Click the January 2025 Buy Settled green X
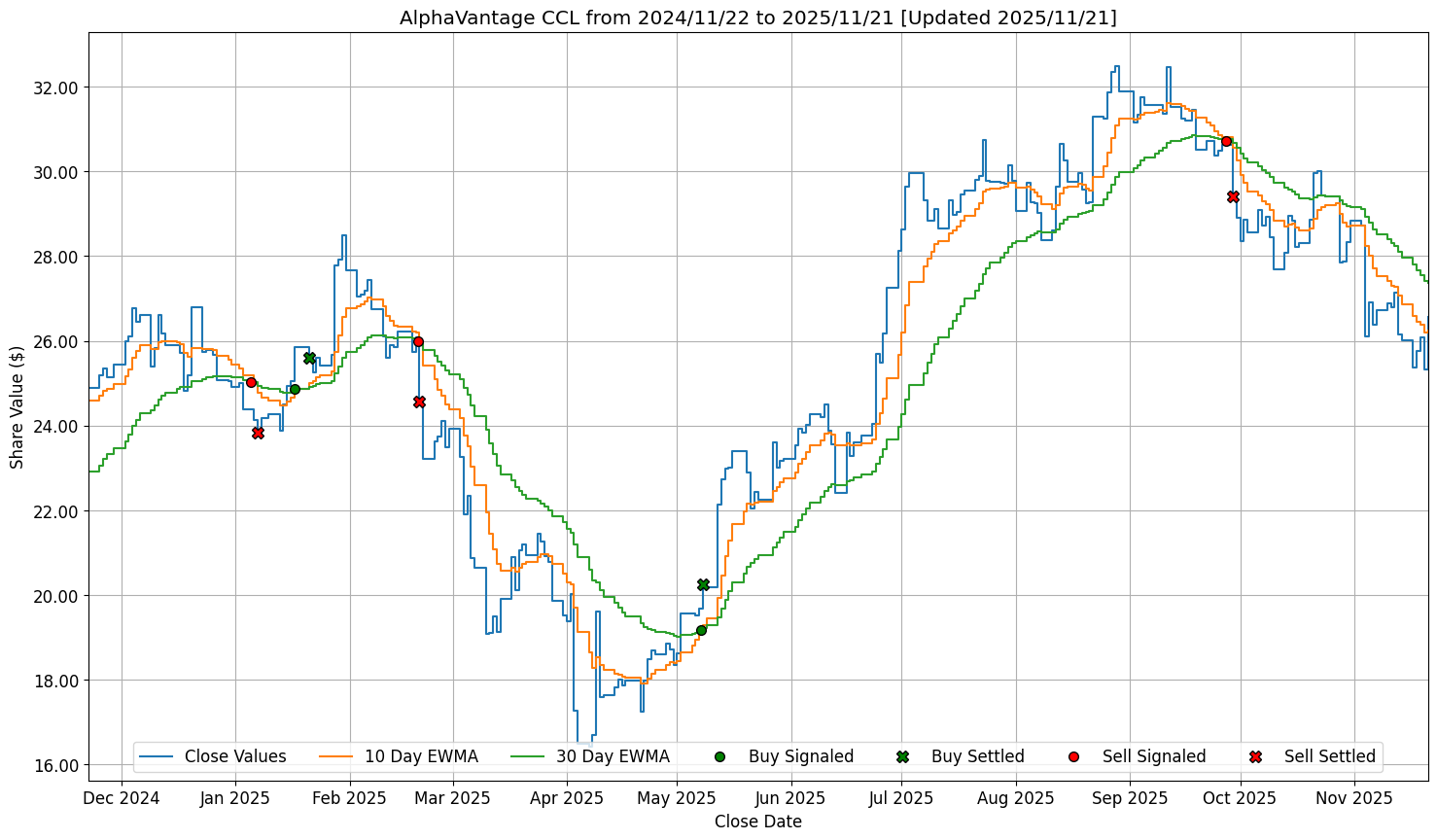 (309, 358)
